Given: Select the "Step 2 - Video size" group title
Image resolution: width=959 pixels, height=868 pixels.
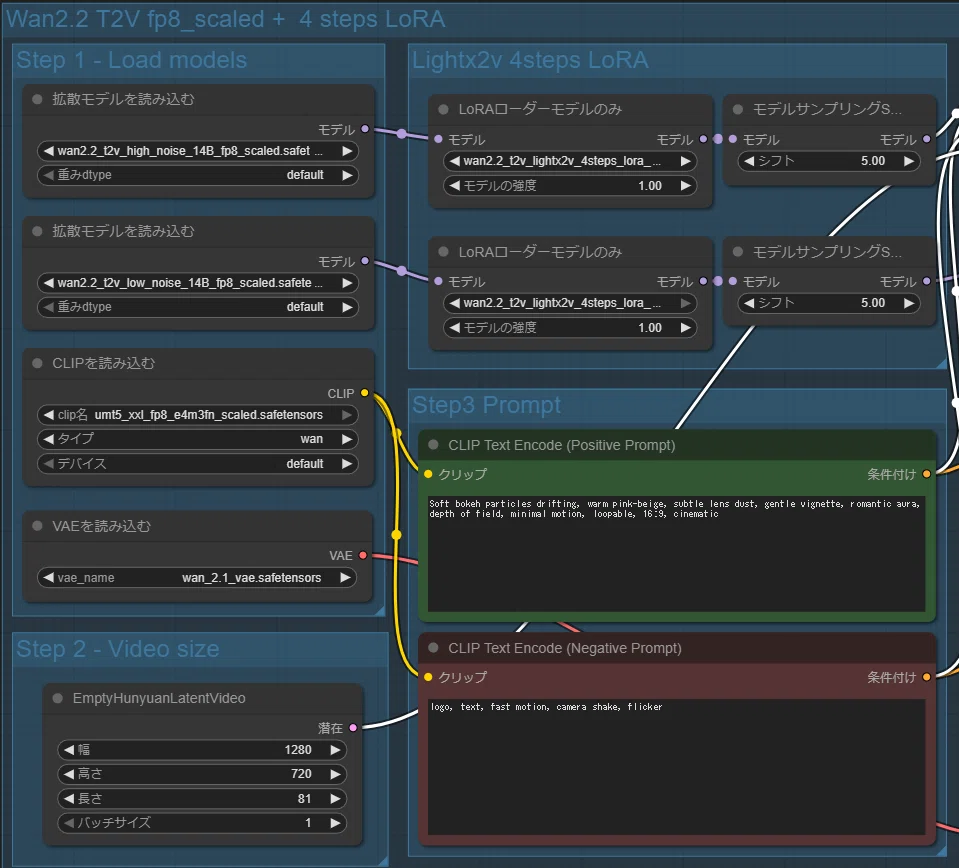Looking at the screenshot, I should 117,649.
